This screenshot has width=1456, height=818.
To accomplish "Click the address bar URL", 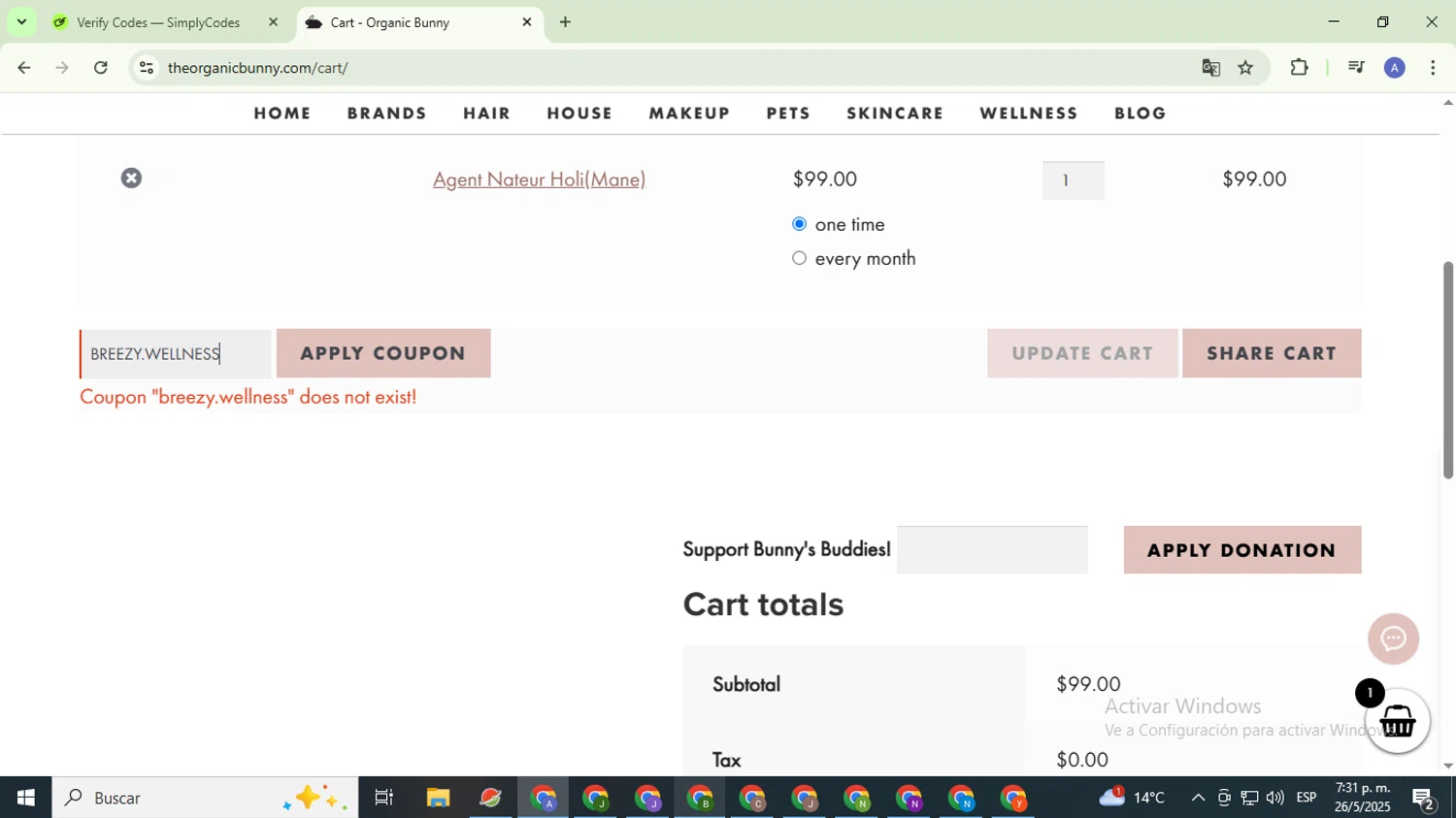I will [x=257, y=68].
